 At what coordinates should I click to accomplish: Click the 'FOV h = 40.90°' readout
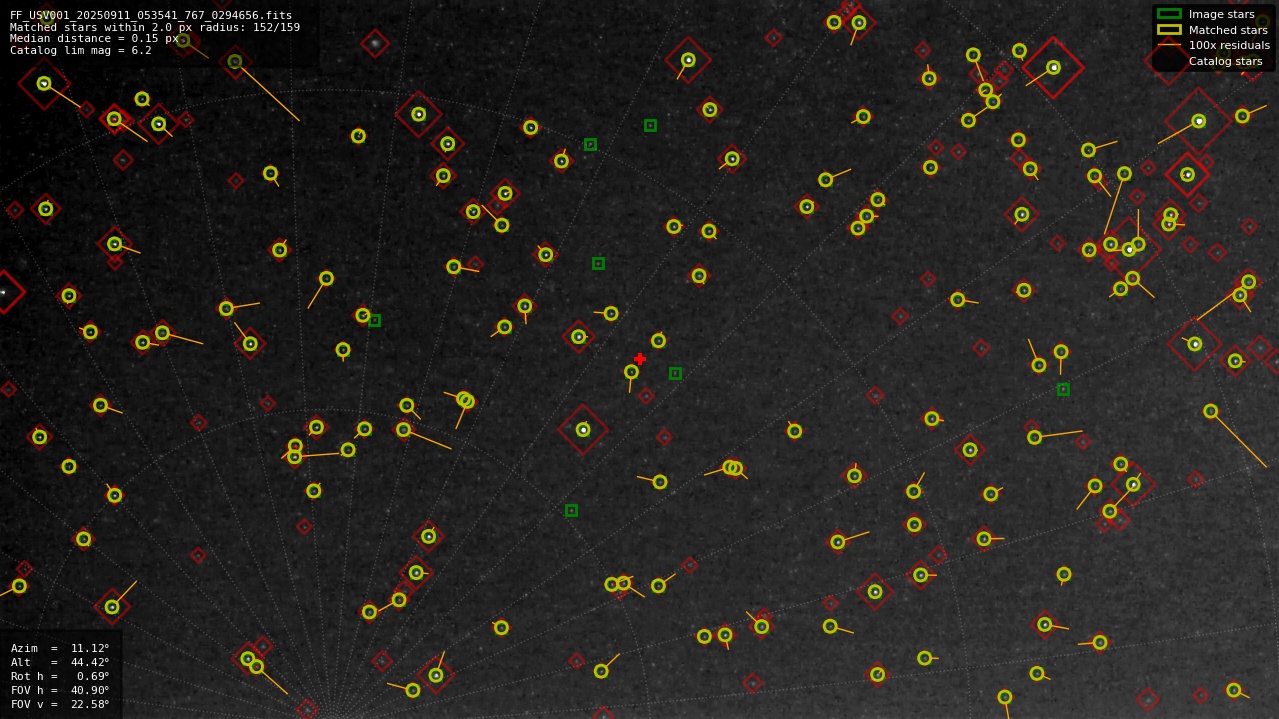(60, 690)
